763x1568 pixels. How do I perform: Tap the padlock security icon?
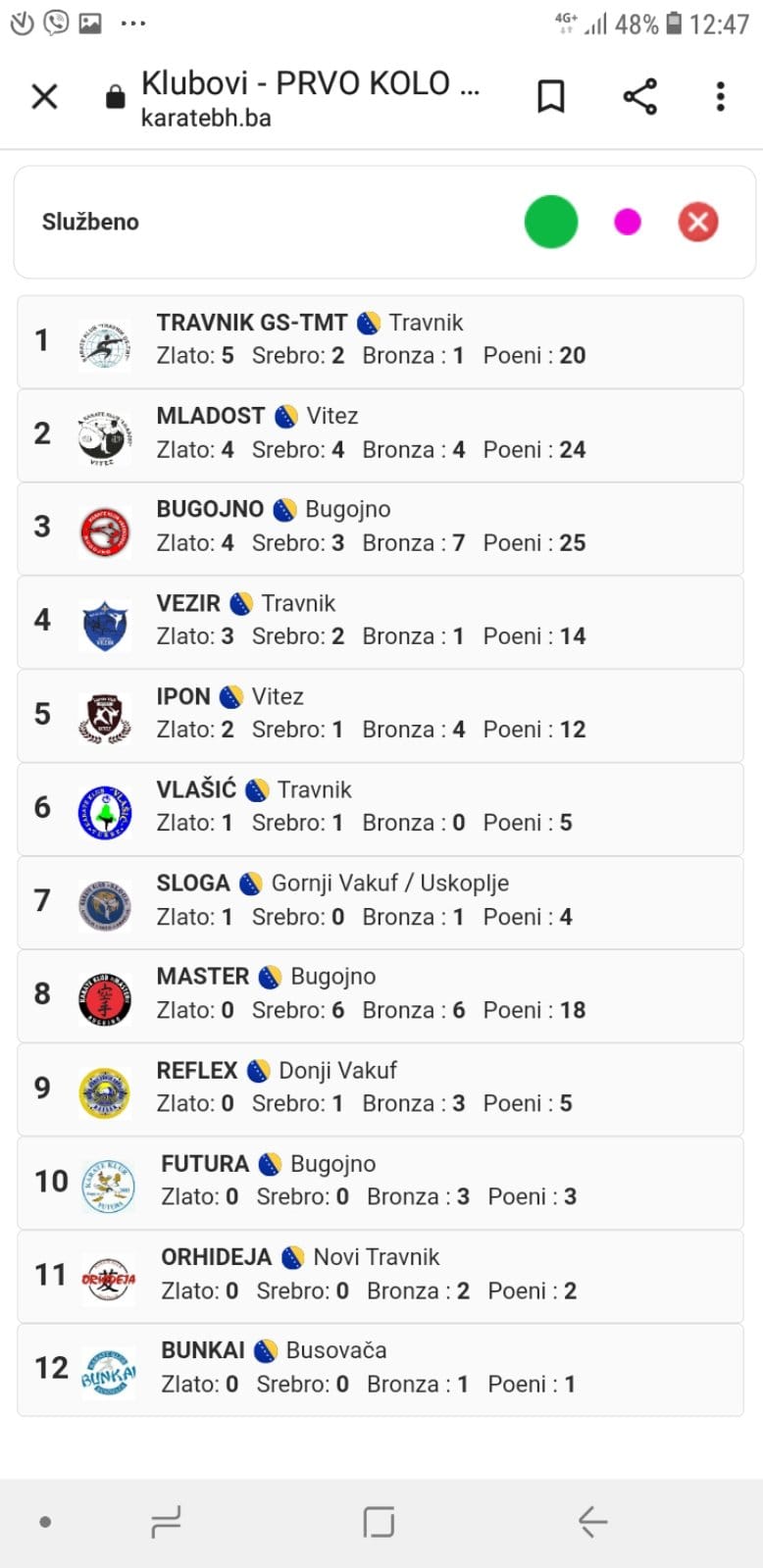coord(116,96)
